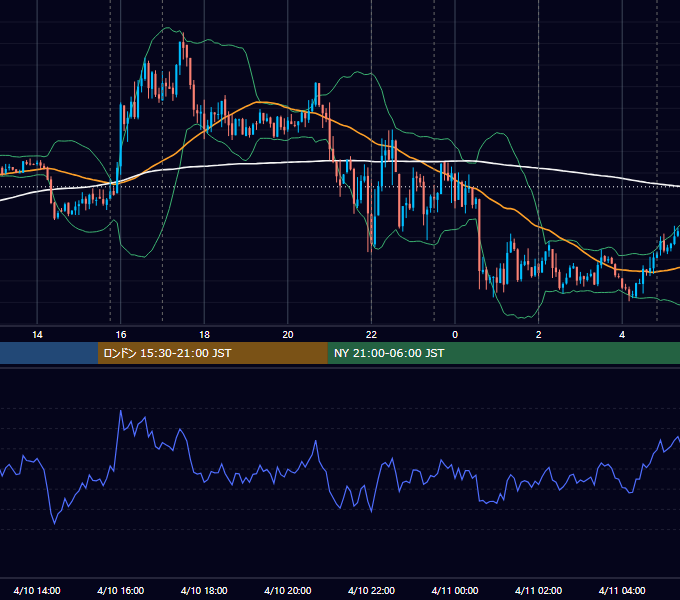This screenshot has height=600, width=680.
Task: Click the 4/11 04:00 date label
Action: click(x=622, y=590)
